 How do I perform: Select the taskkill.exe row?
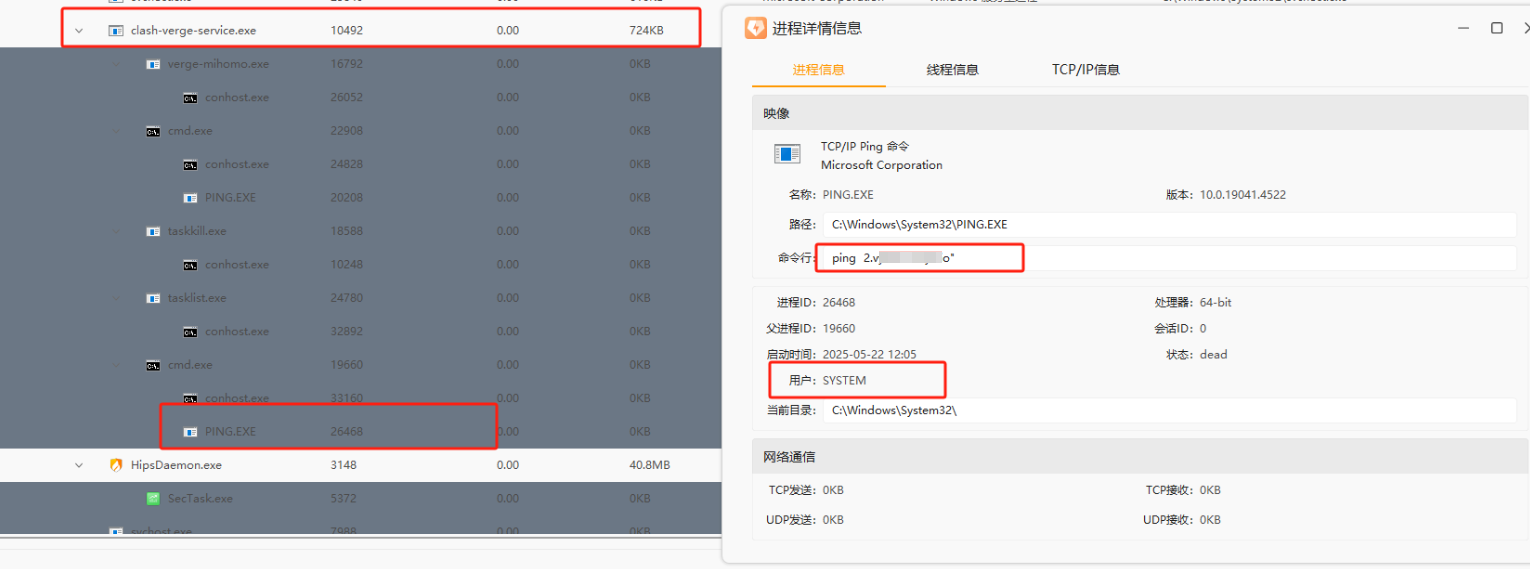360,231
